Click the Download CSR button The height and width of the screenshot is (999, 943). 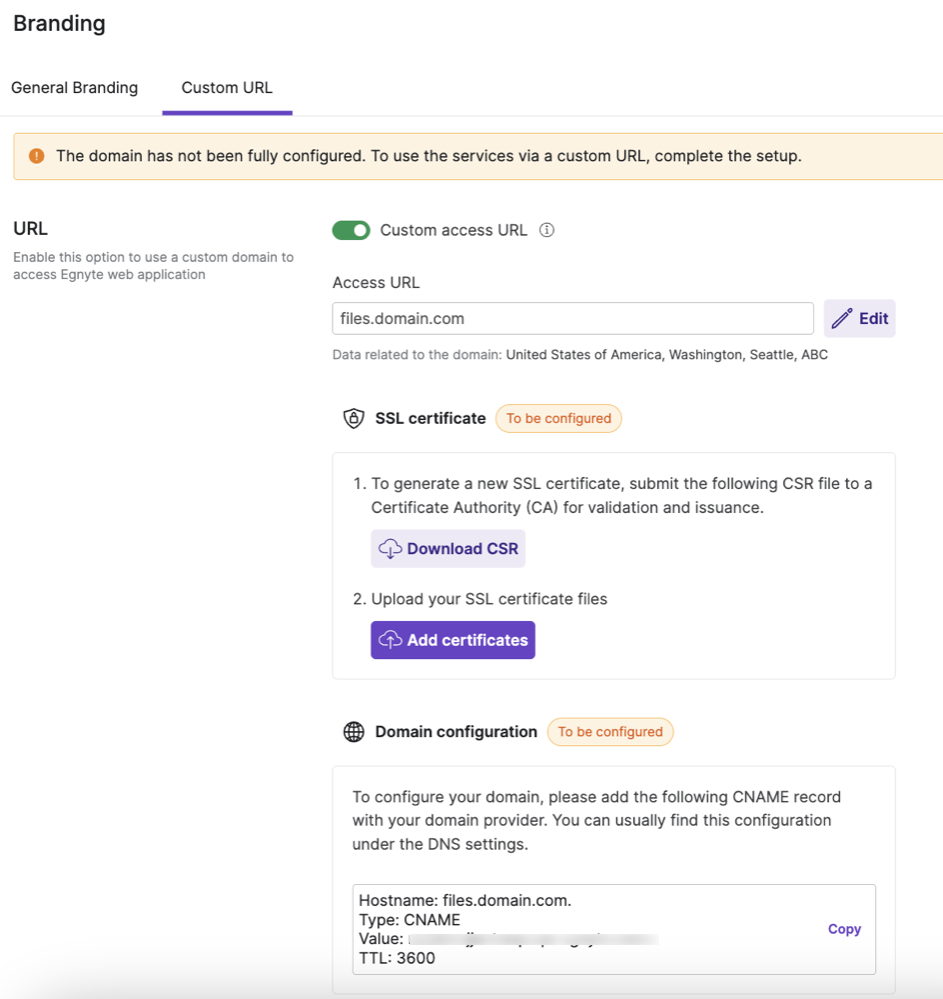(448, 549)
